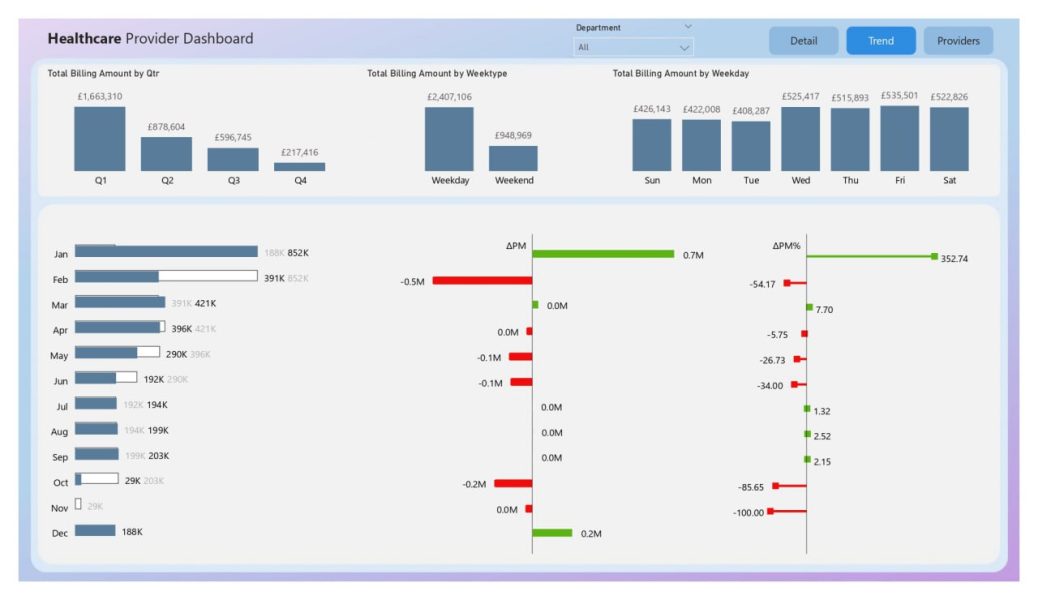Image resolution: width=1038 pixels, height=600 pixels.
Task: Click the Weekend billing bar
Action: [513, 158]
